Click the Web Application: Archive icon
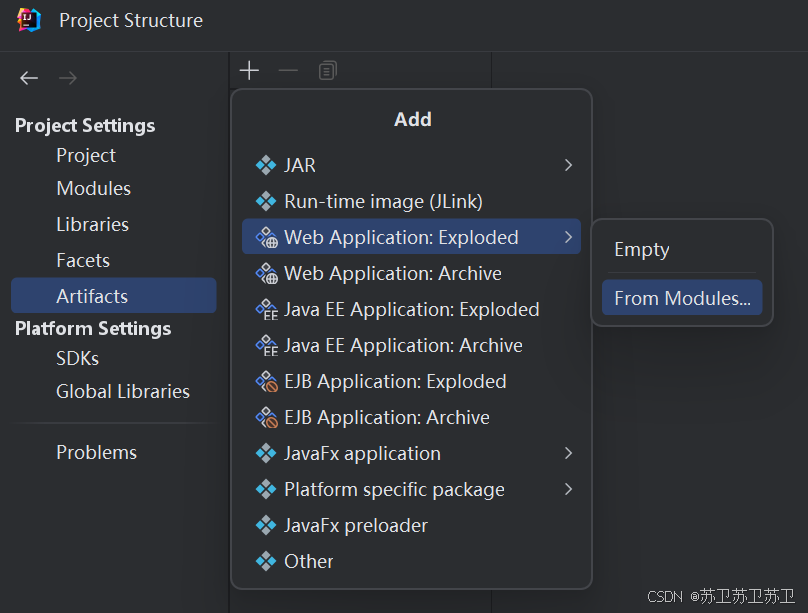The width and height of the screenshot is (808, 613). click(x=266, y=273)
